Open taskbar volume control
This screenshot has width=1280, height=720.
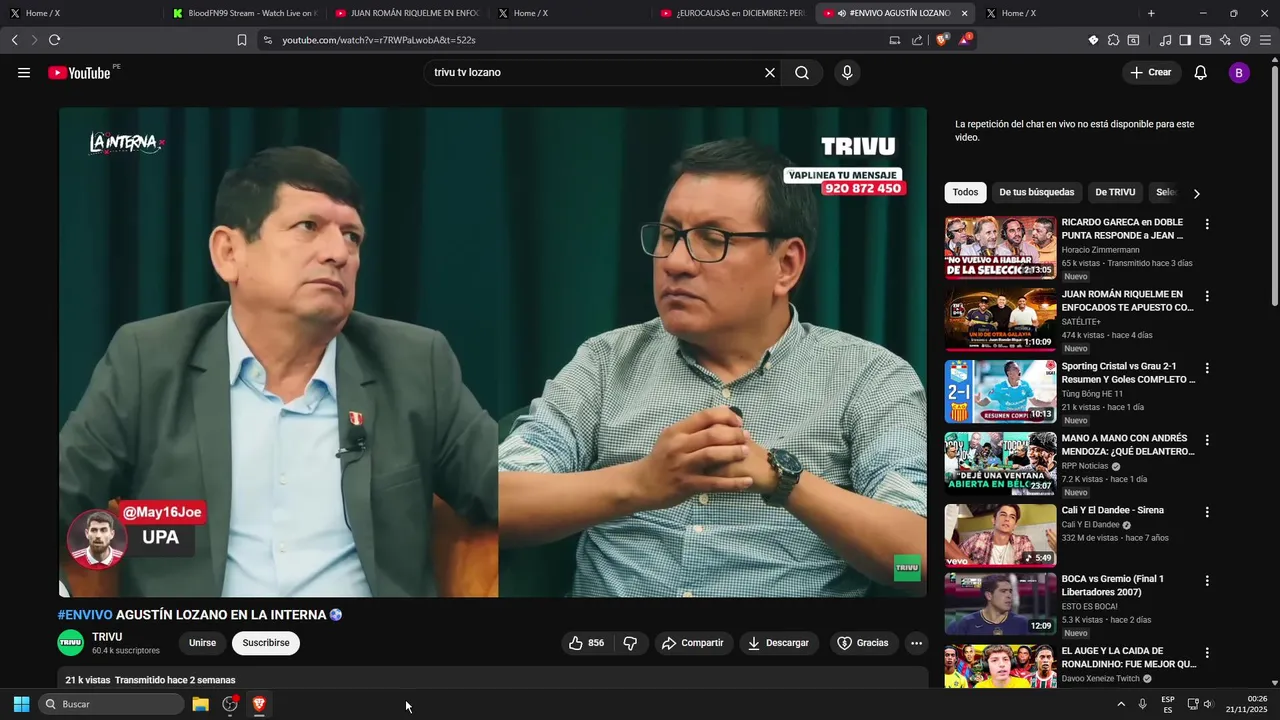(x=1208, y=704)
